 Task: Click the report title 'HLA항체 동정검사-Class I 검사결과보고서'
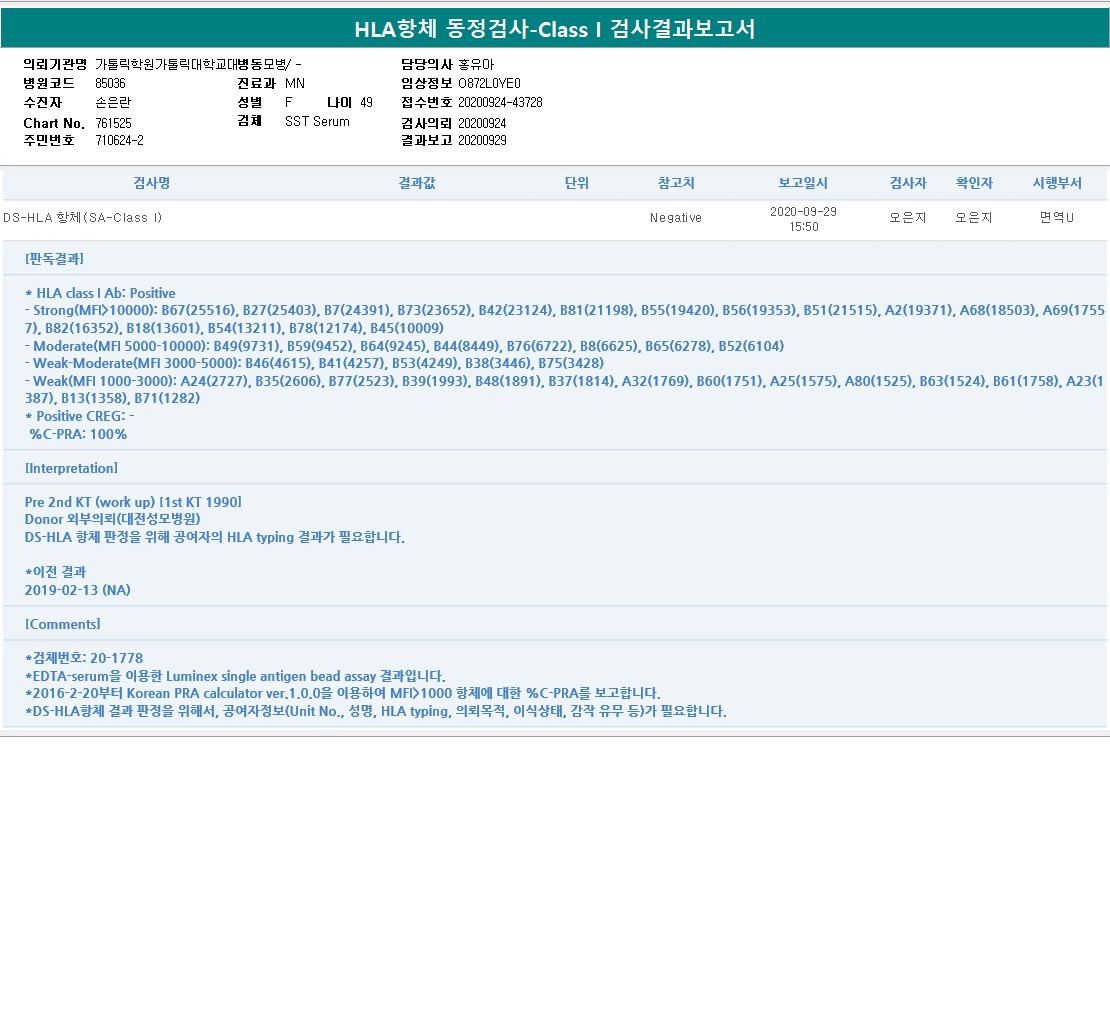[x=555, y=29]
